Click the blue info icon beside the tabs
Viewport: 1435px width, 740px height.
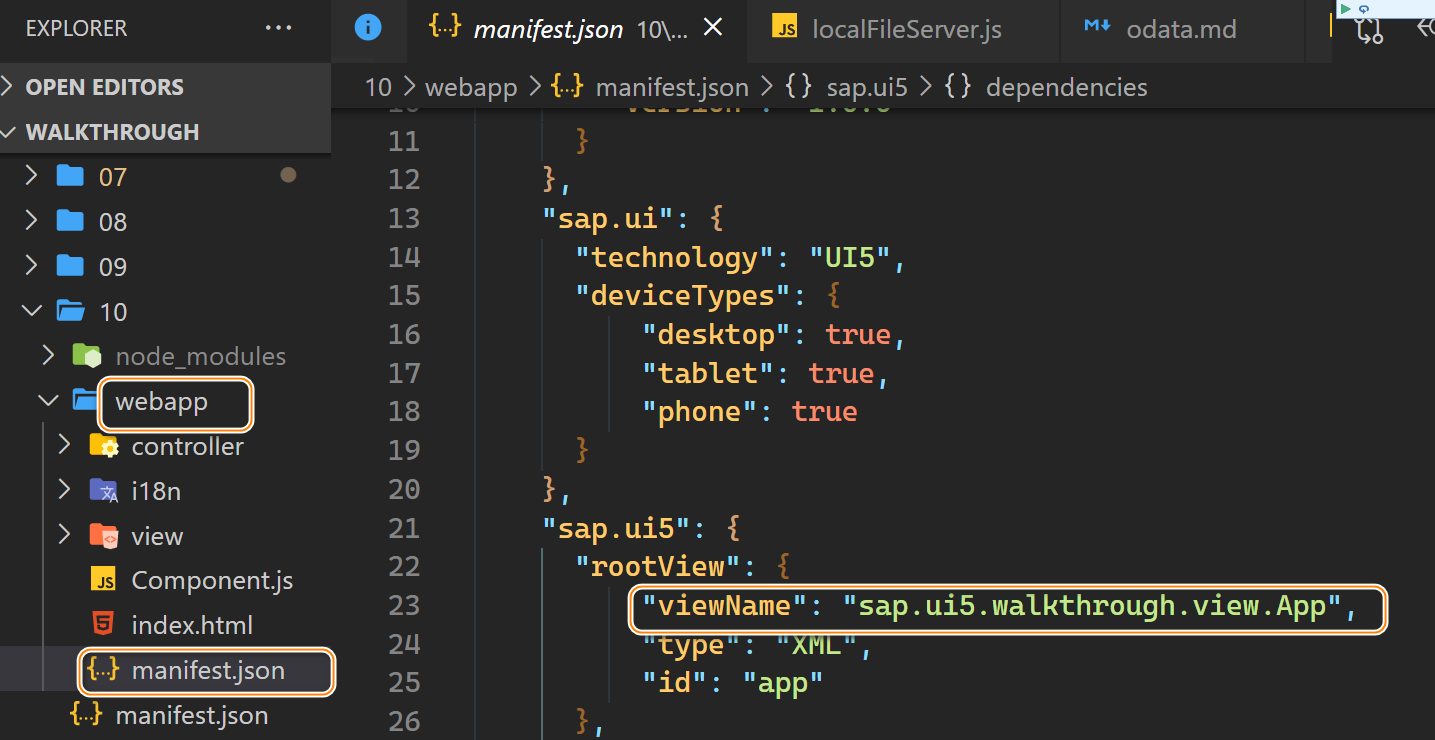[x=369, y=29]
